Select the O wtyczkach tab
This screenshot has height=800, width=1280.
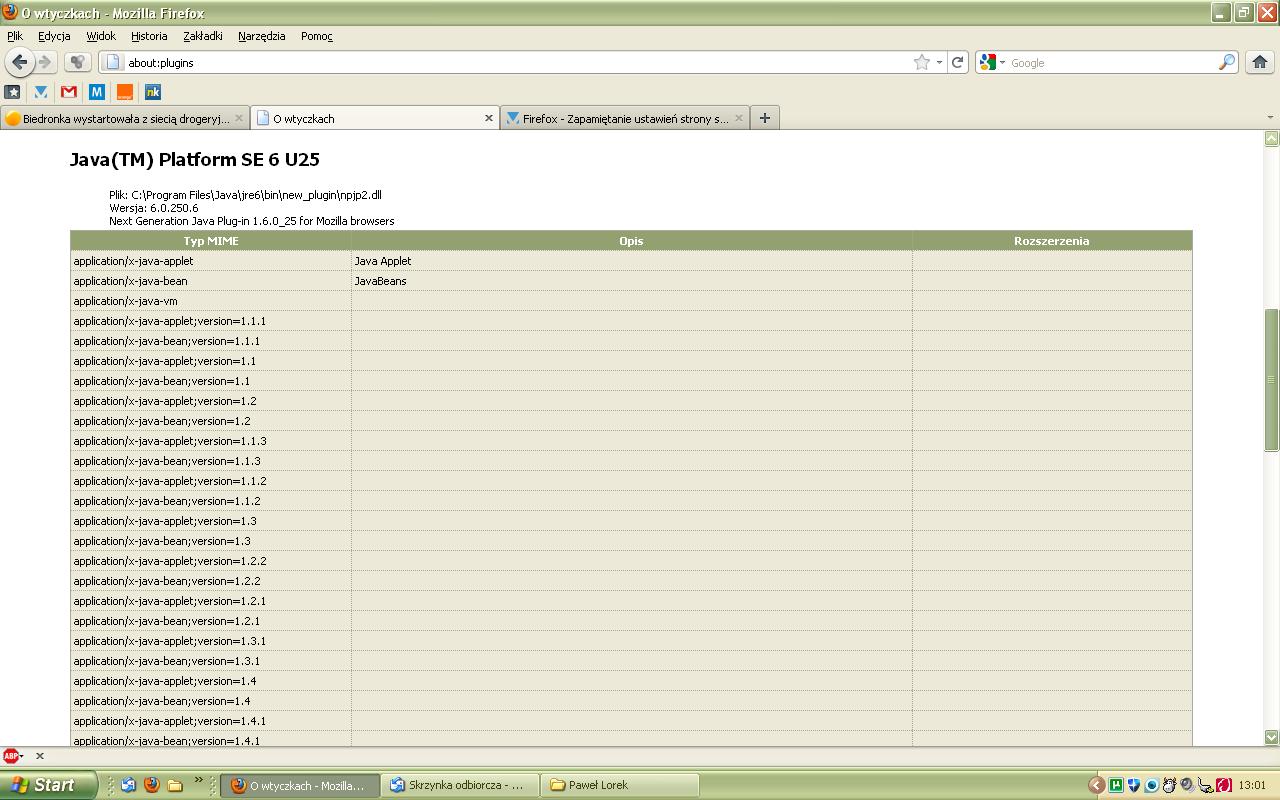click(x=374, y=118)
